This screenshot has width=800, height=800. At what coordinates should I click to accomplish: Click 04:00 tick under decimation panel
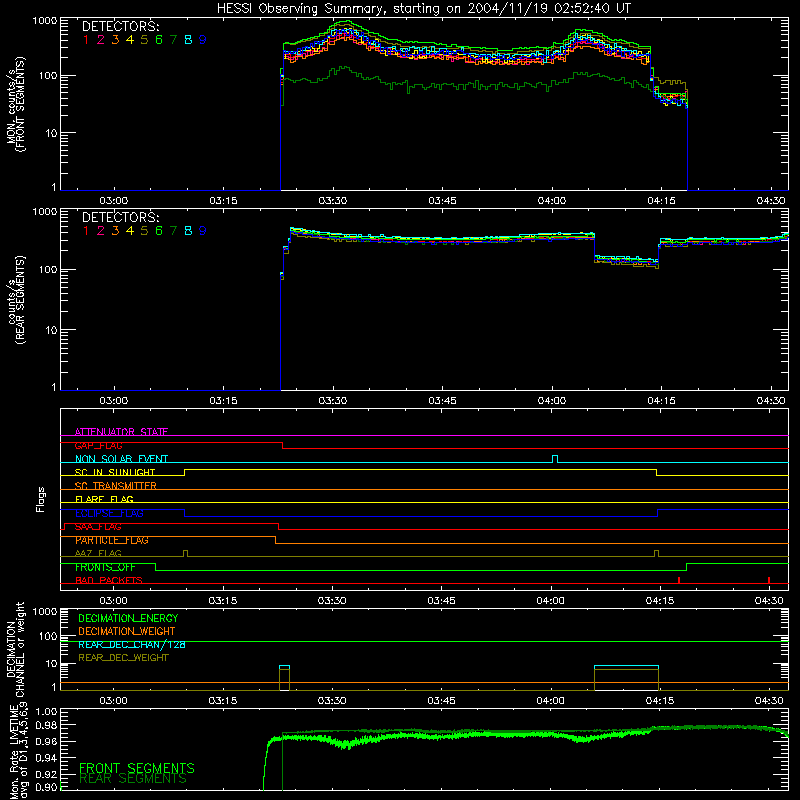551,701
